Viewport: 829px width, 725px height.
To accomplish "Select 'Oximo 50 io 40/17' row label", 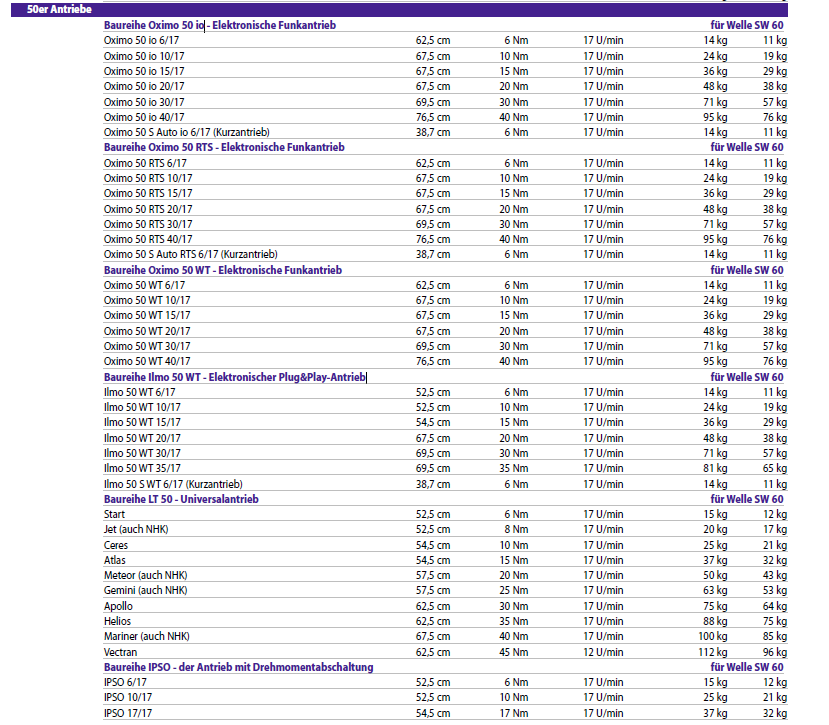I will click(x=144, y=117).
